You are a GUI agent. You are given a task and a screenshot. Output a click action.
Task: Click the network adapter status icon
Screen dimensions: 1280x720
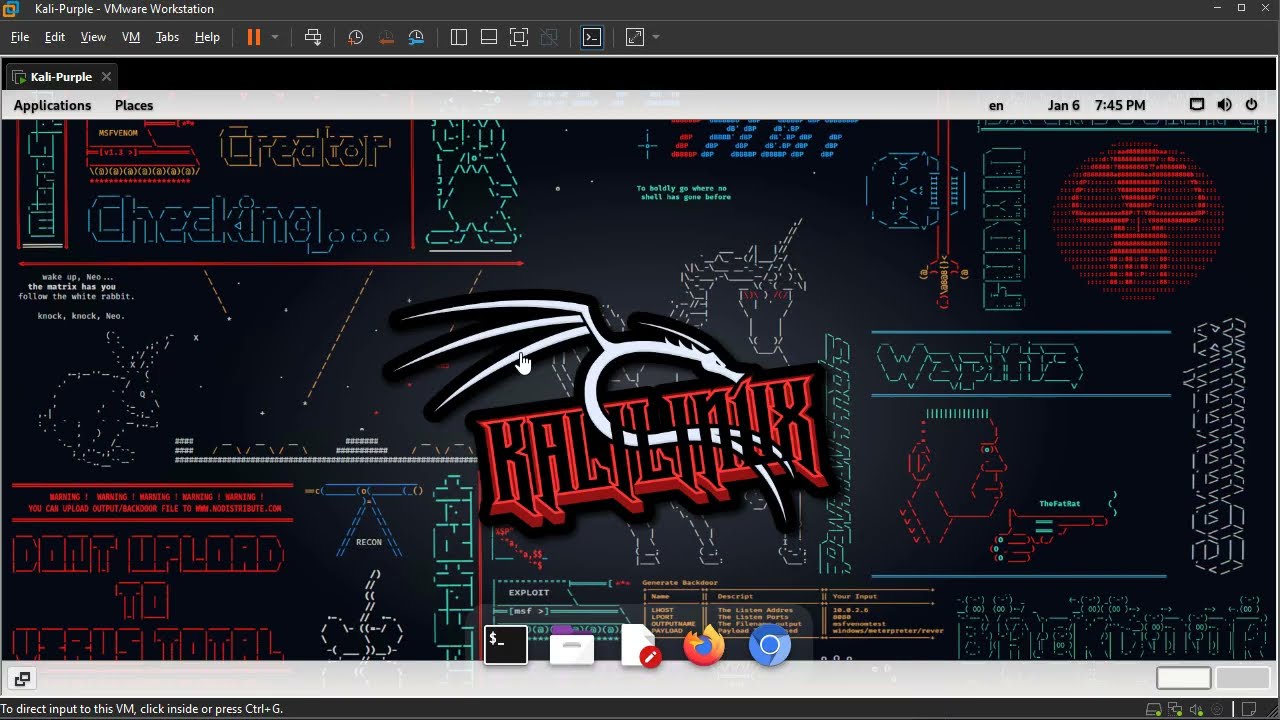coord(1174,709)
